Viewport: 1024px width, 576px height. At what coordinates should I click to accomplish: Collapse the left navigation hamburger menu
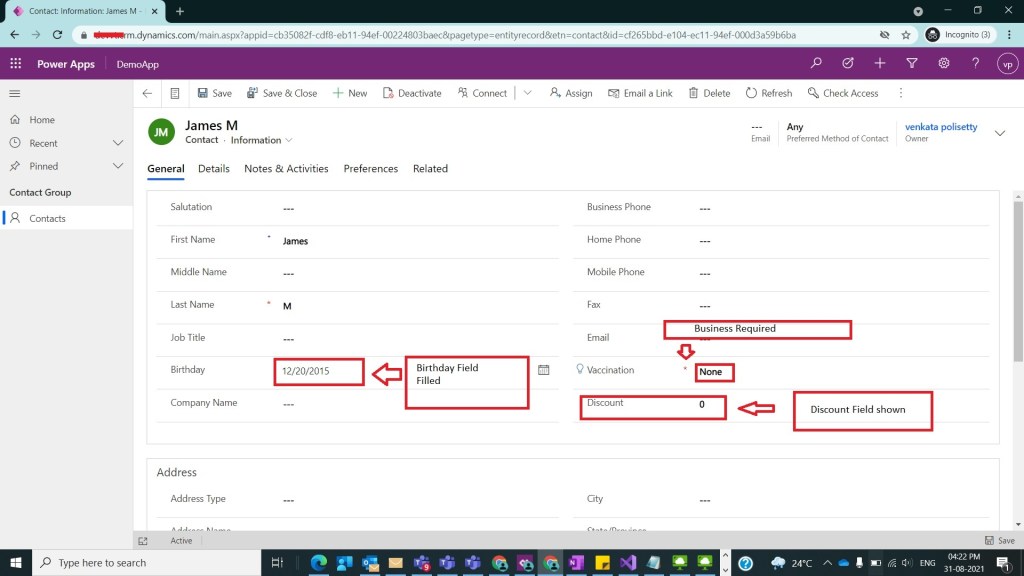pyautogui.click(x=15, y=93)
